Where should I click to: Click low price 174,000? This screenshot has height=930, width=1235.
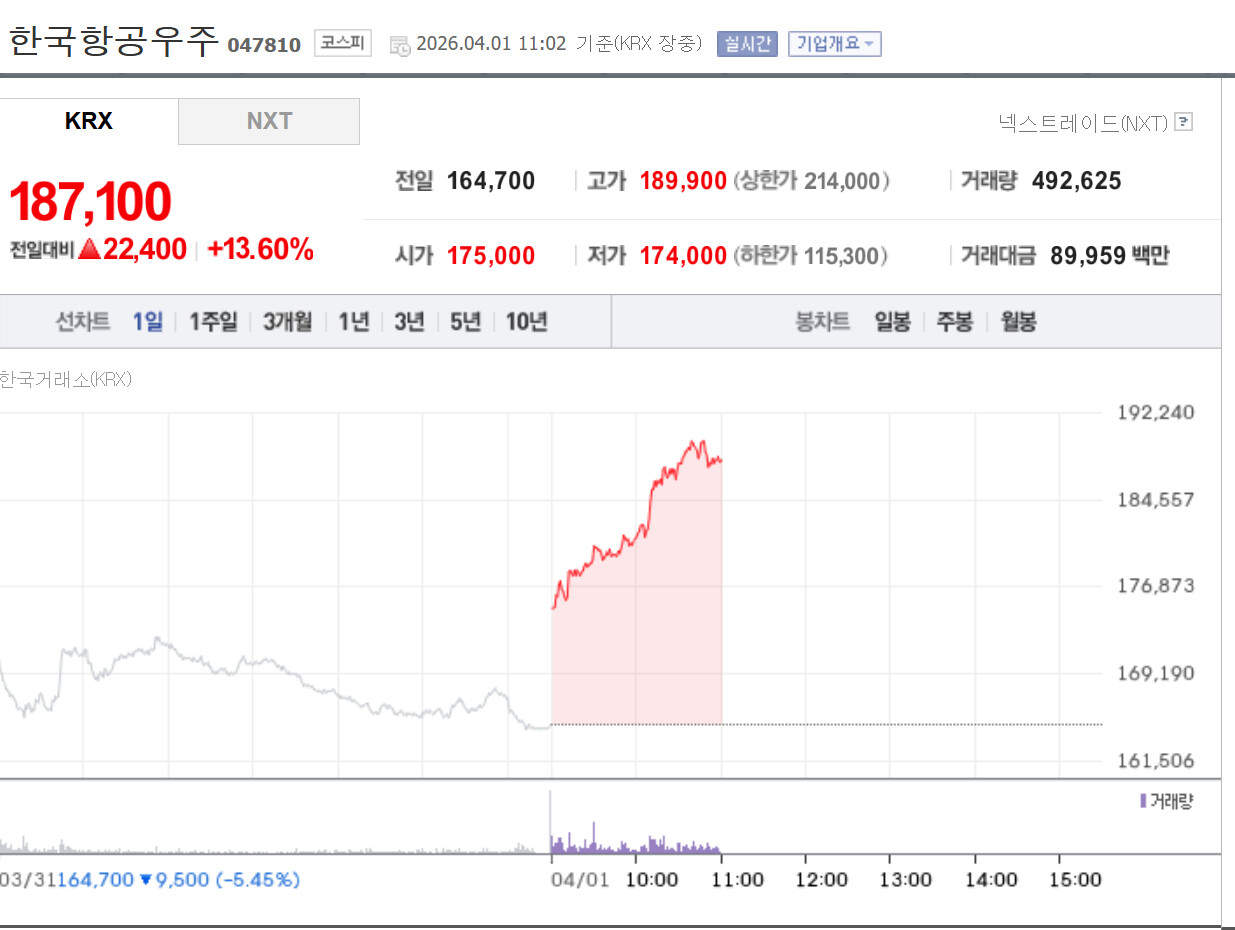click(x=683, y=256)
